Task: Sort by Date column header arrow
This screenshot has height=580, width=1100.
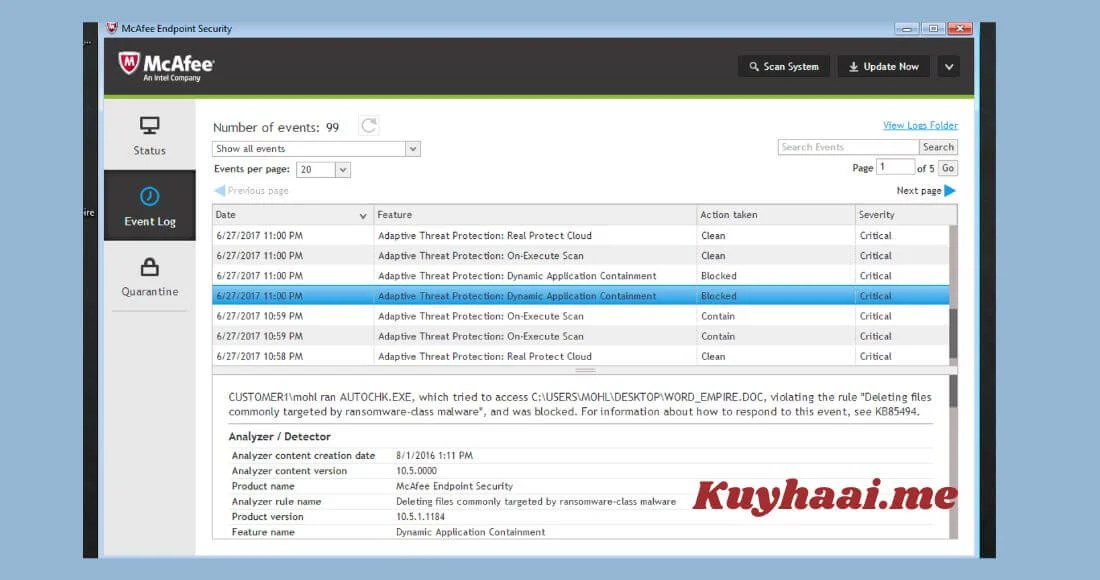Action: 363,216
